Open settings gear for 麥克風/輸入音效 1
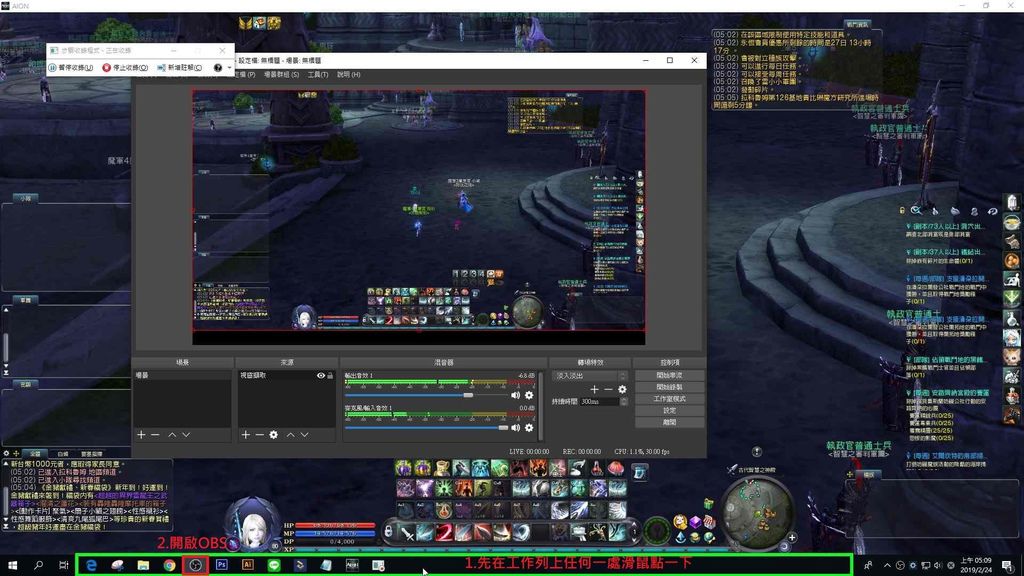The image size is (1024, 576). pos(529,428)
